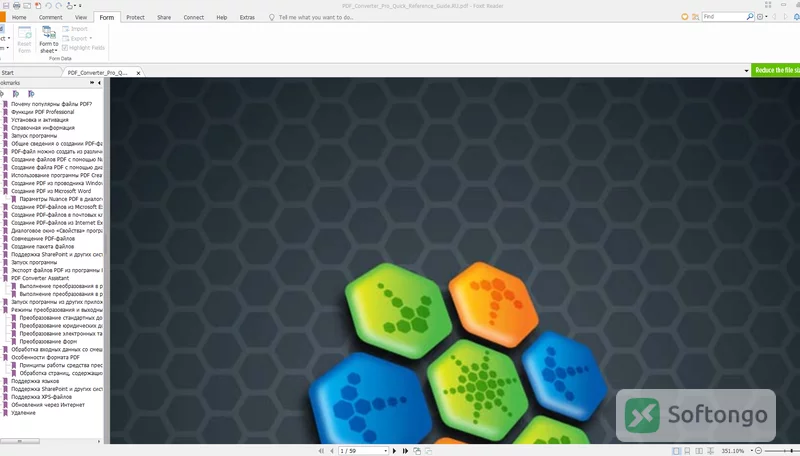Open bookmark 'Поддержка языков'

click(35, 381)
